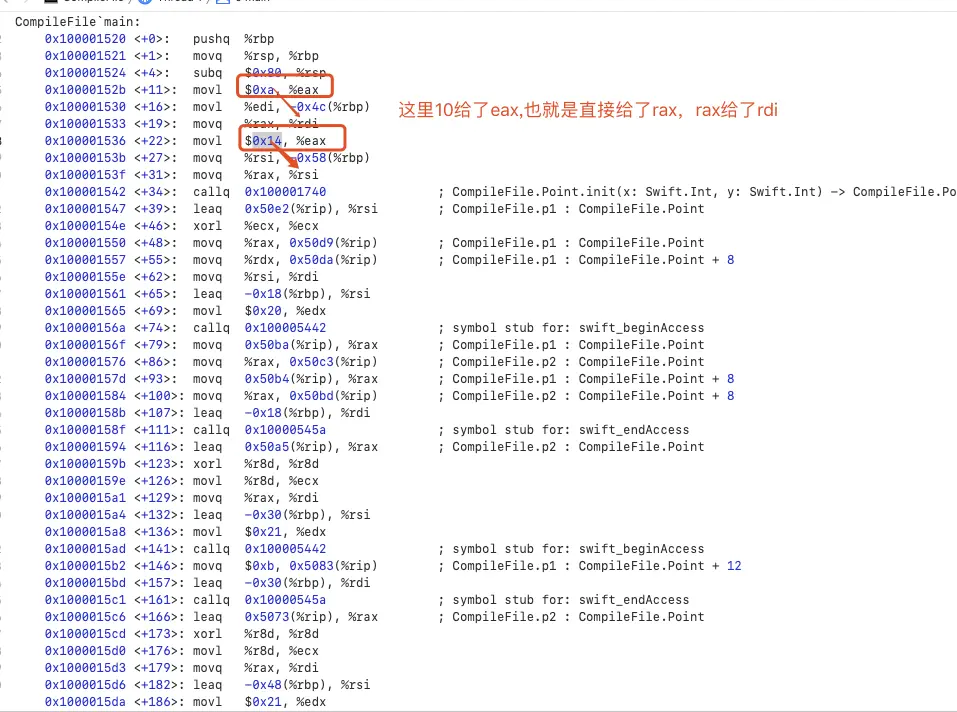Click operand 0x50b4(%rip), %rax

click(311, 379)
